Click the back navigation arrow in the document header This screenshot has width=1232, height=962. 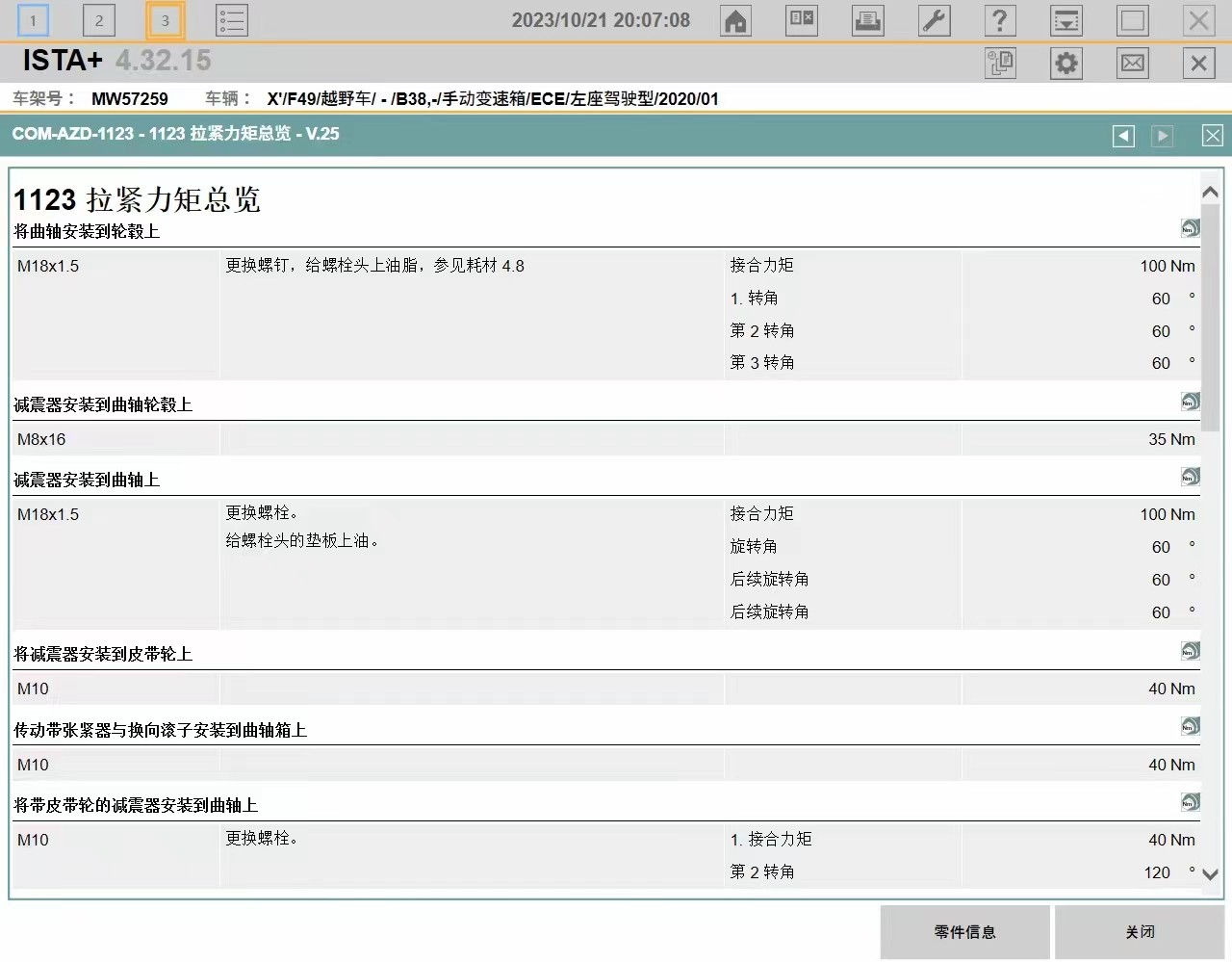point(1122,136)
